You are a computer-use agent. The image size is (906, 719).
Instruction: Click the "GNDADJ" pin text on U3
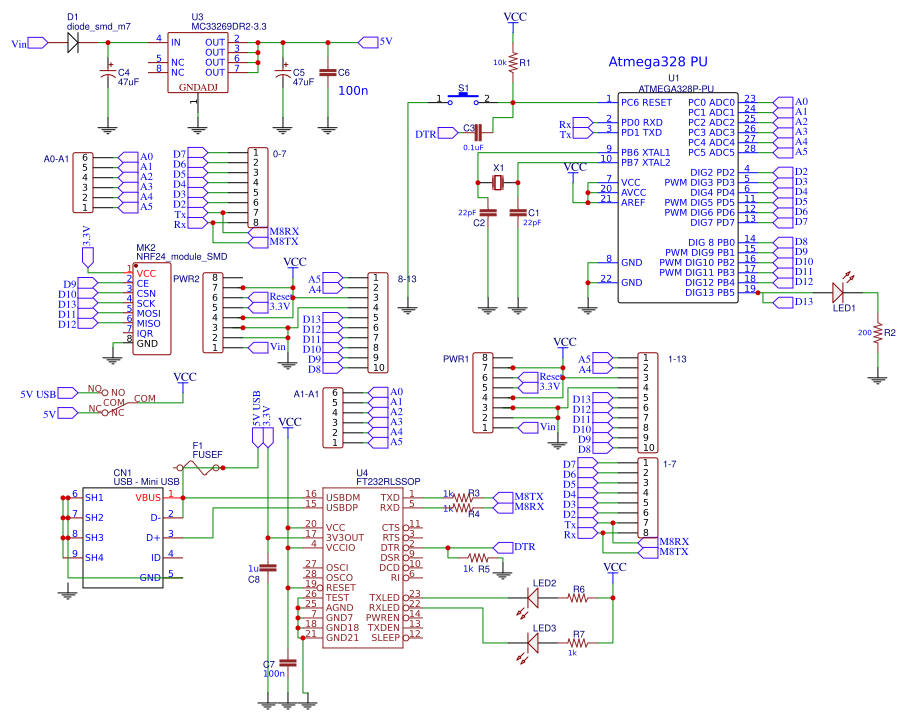coord(198,87)
